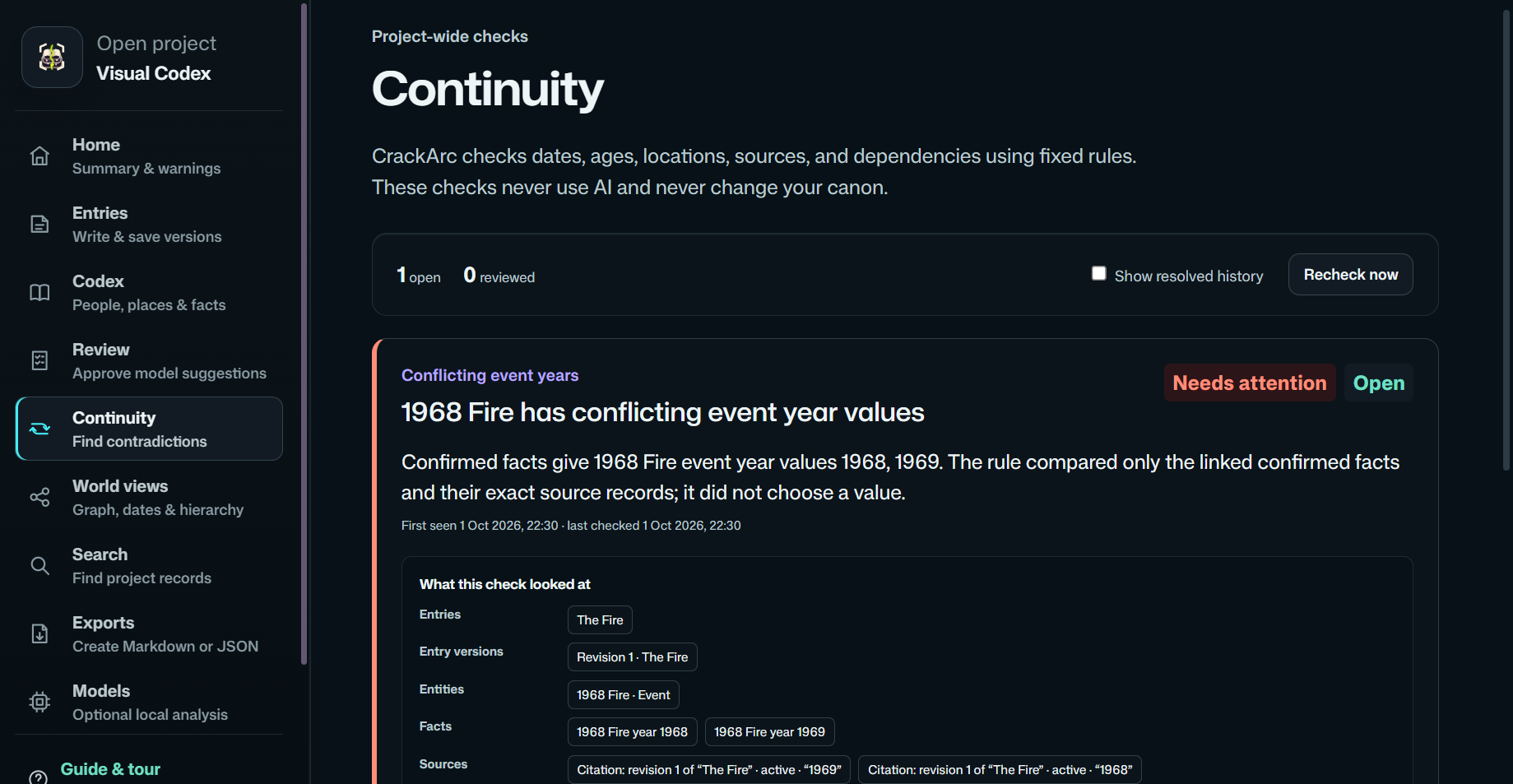Open Revision 1 · The Fire chip

(x=632, y=657)
